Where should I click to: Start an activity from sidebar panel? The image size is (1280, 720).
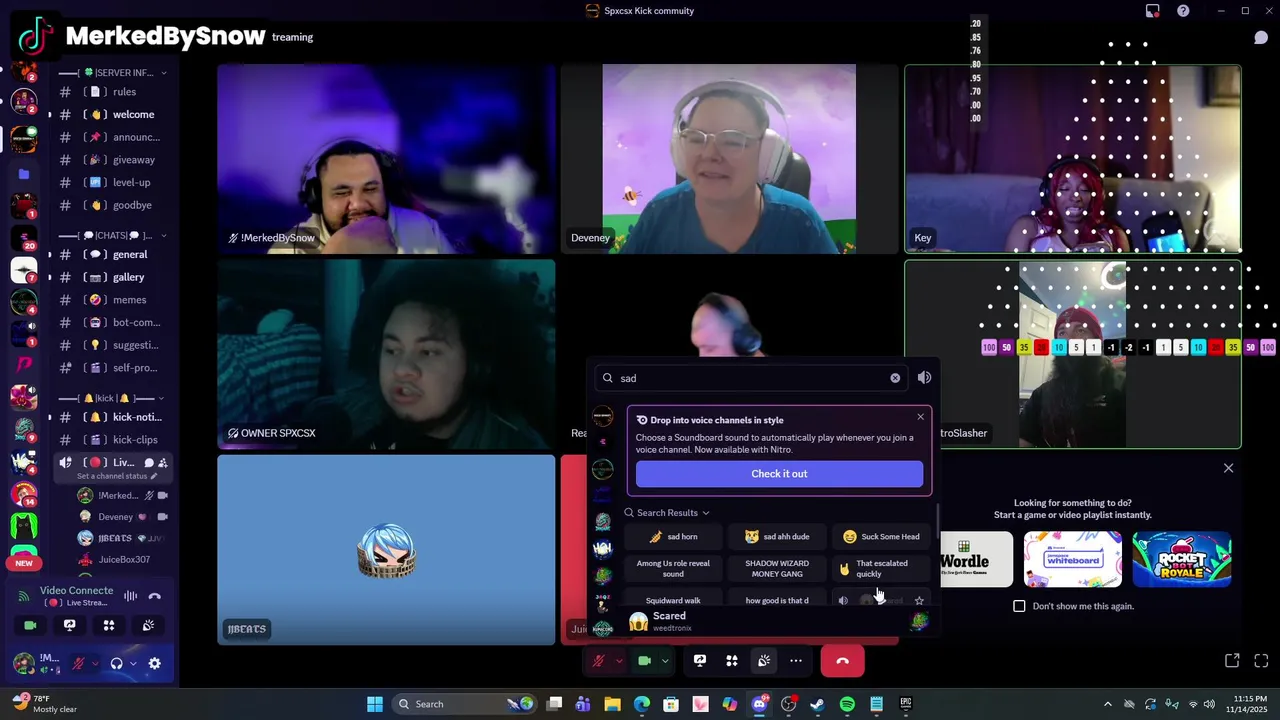pos(109,625)
